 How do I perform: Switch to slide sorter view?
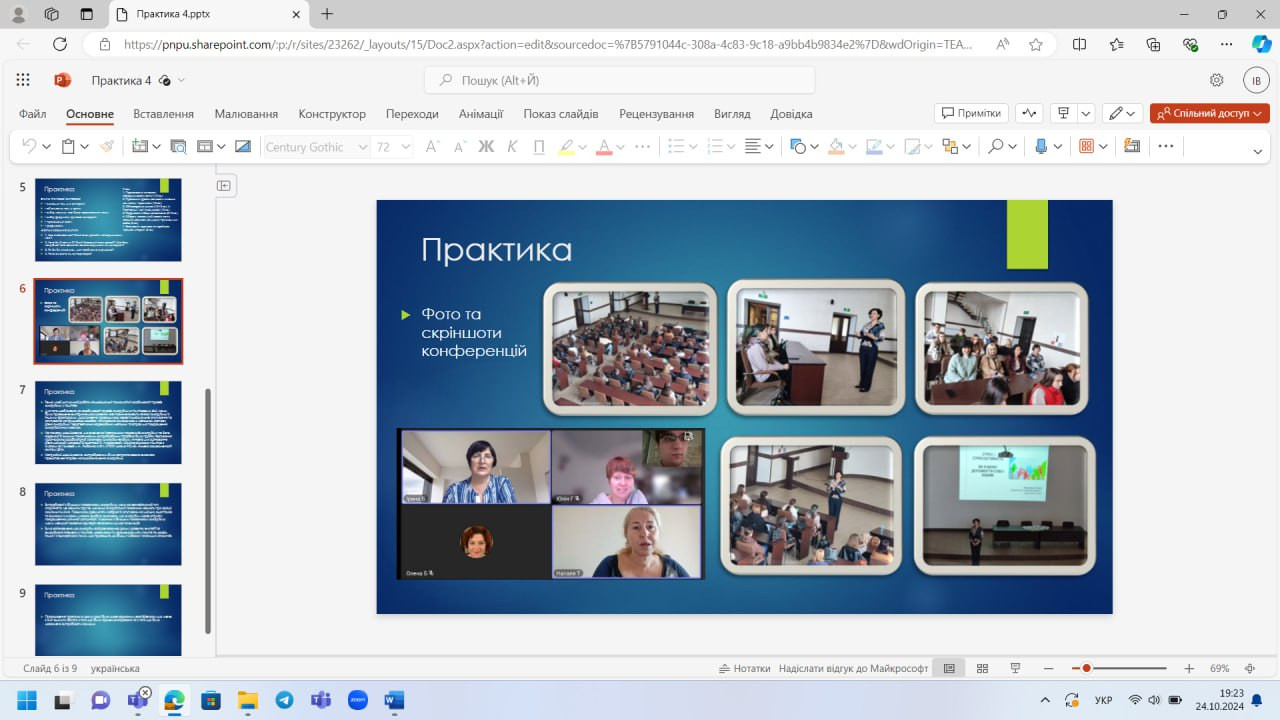click(x=982, y=668)
